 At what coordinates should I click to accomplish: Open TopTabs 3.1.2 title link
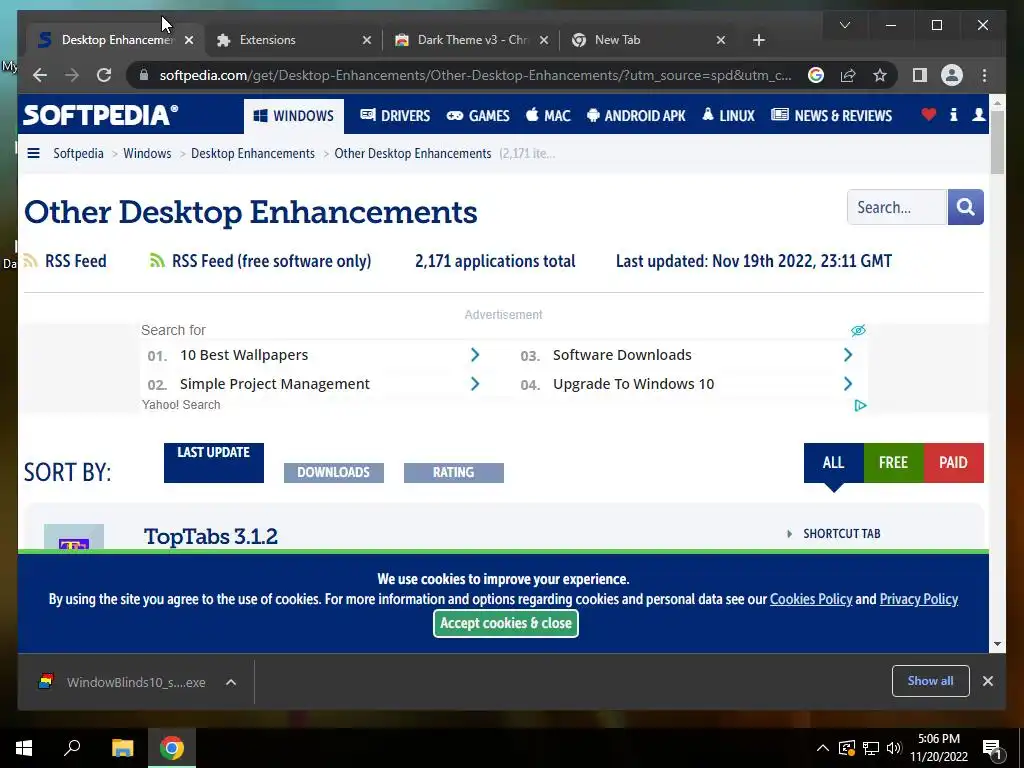click(211, 536)
